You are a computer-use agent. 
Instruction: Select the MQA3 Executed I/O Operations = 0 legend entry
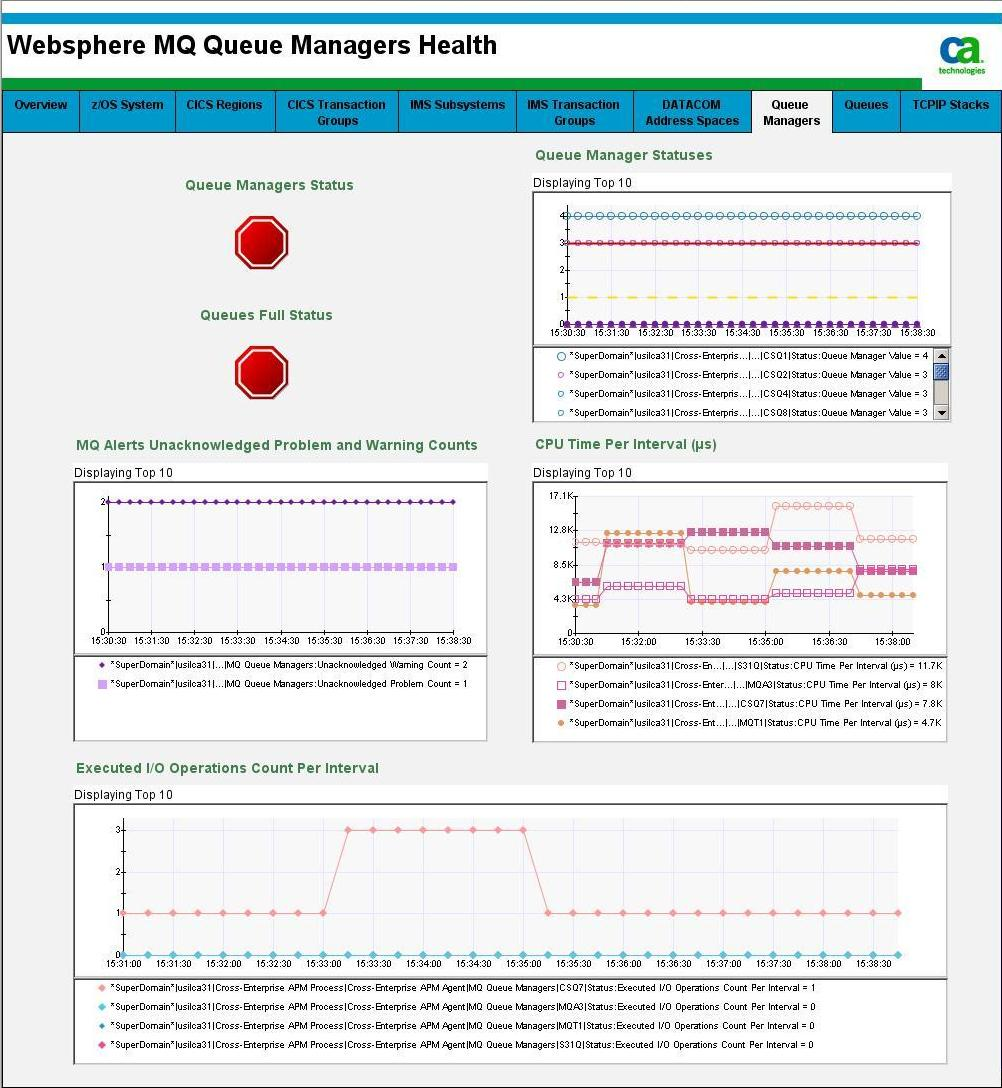click(x=457, y=1007)
